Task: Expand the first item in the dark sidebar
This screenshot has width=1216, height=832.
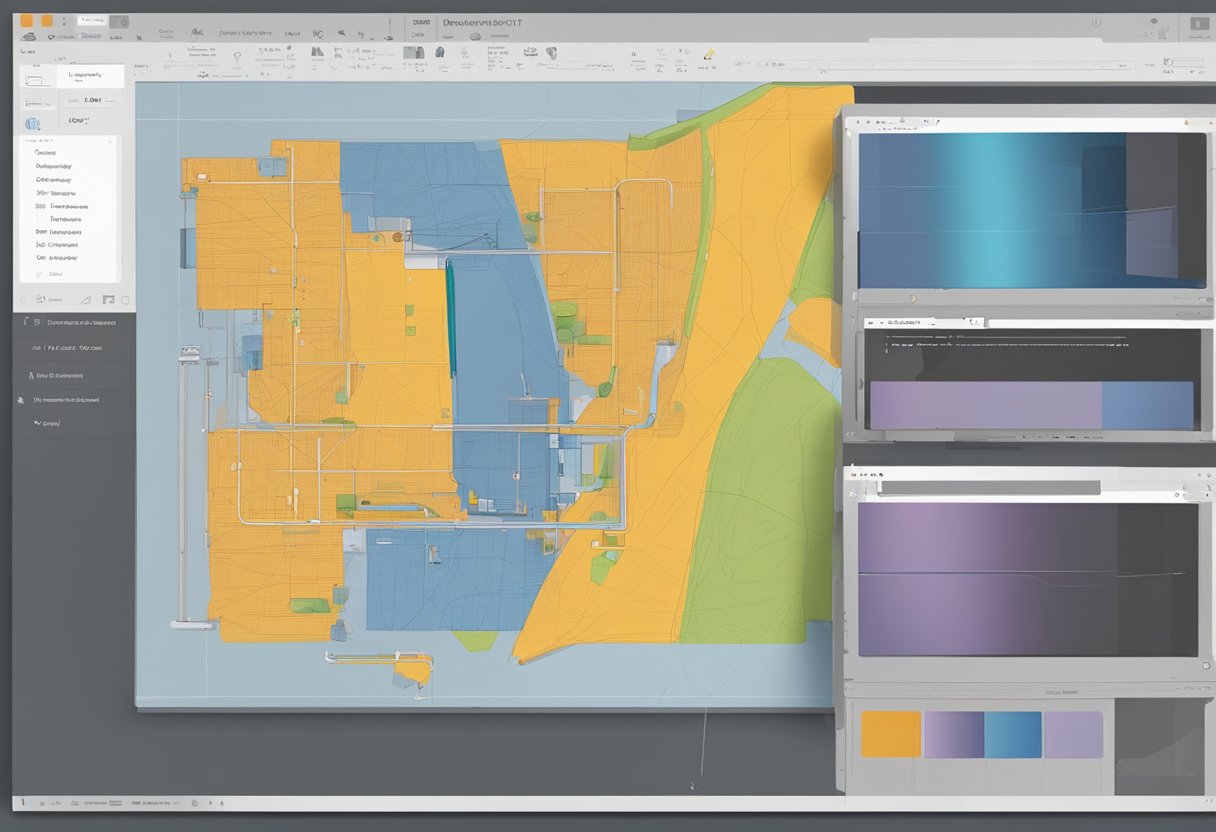Action: 78,323
